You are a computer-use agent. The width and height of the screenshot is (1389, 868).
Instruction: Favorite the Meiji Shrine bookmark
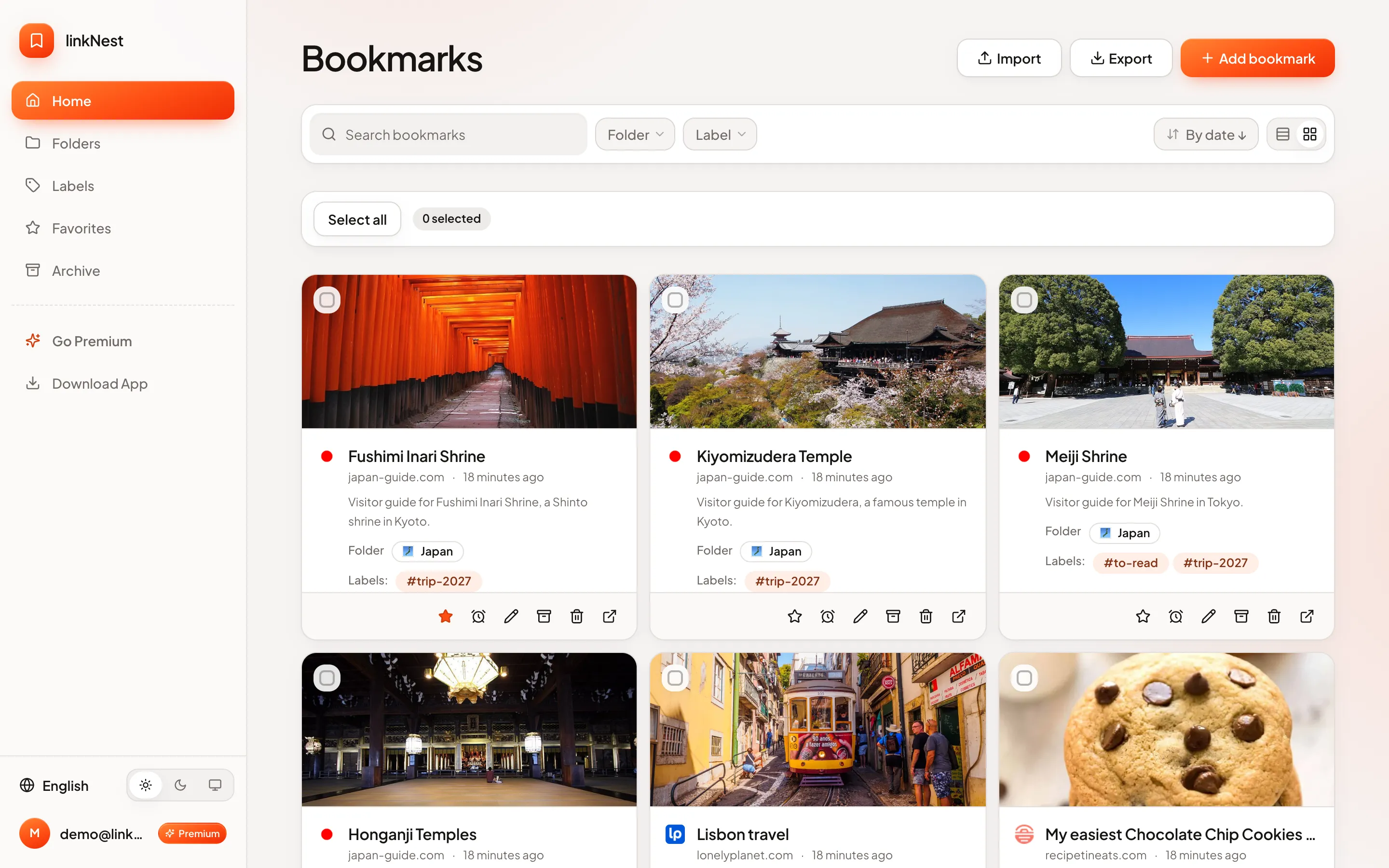tap(1143, 616)
